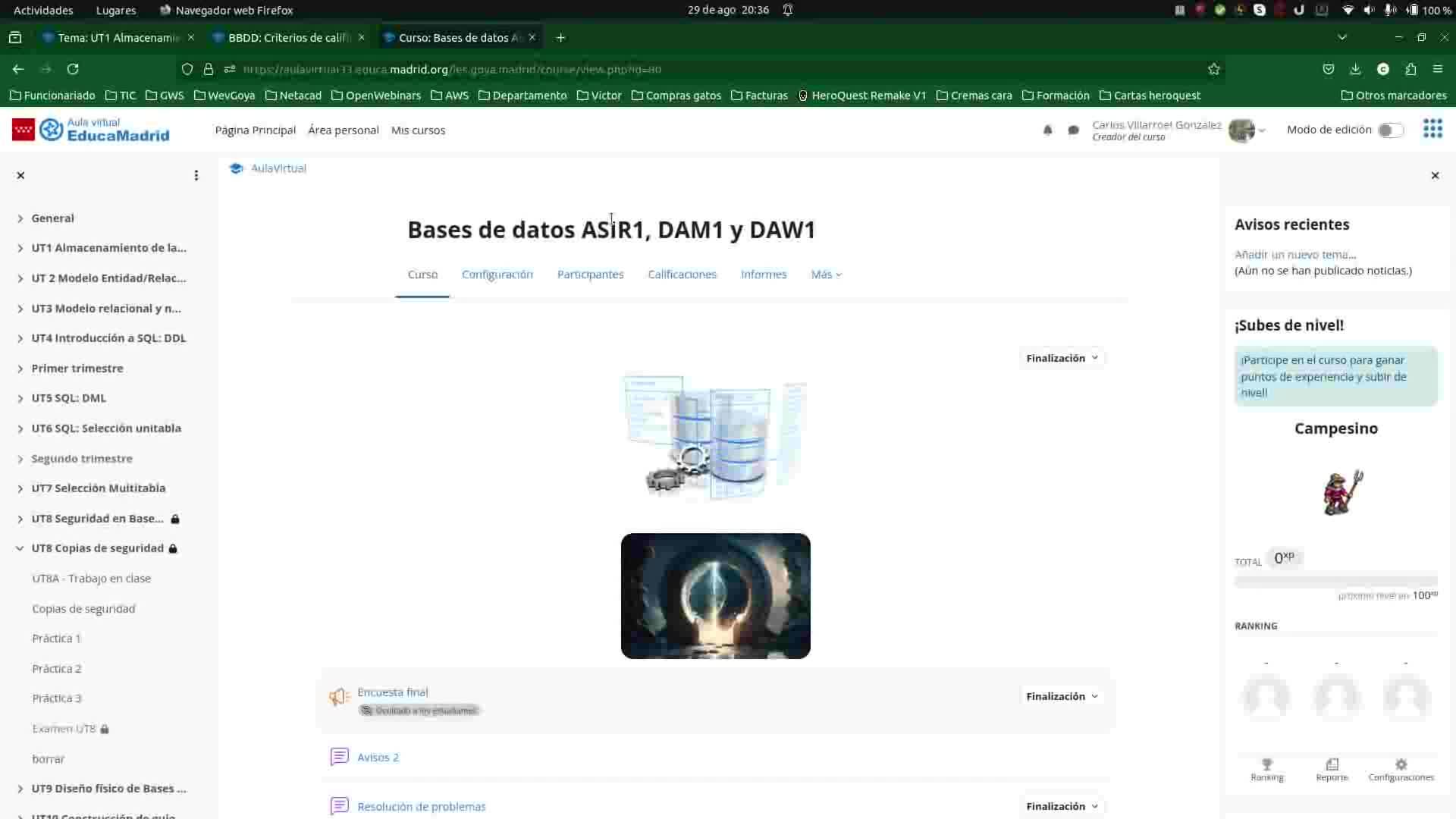Viewport: 1456px width, 819px height.
Task: Open Finalización dropdown for Encuesta final
Action: coord(1062,696)
